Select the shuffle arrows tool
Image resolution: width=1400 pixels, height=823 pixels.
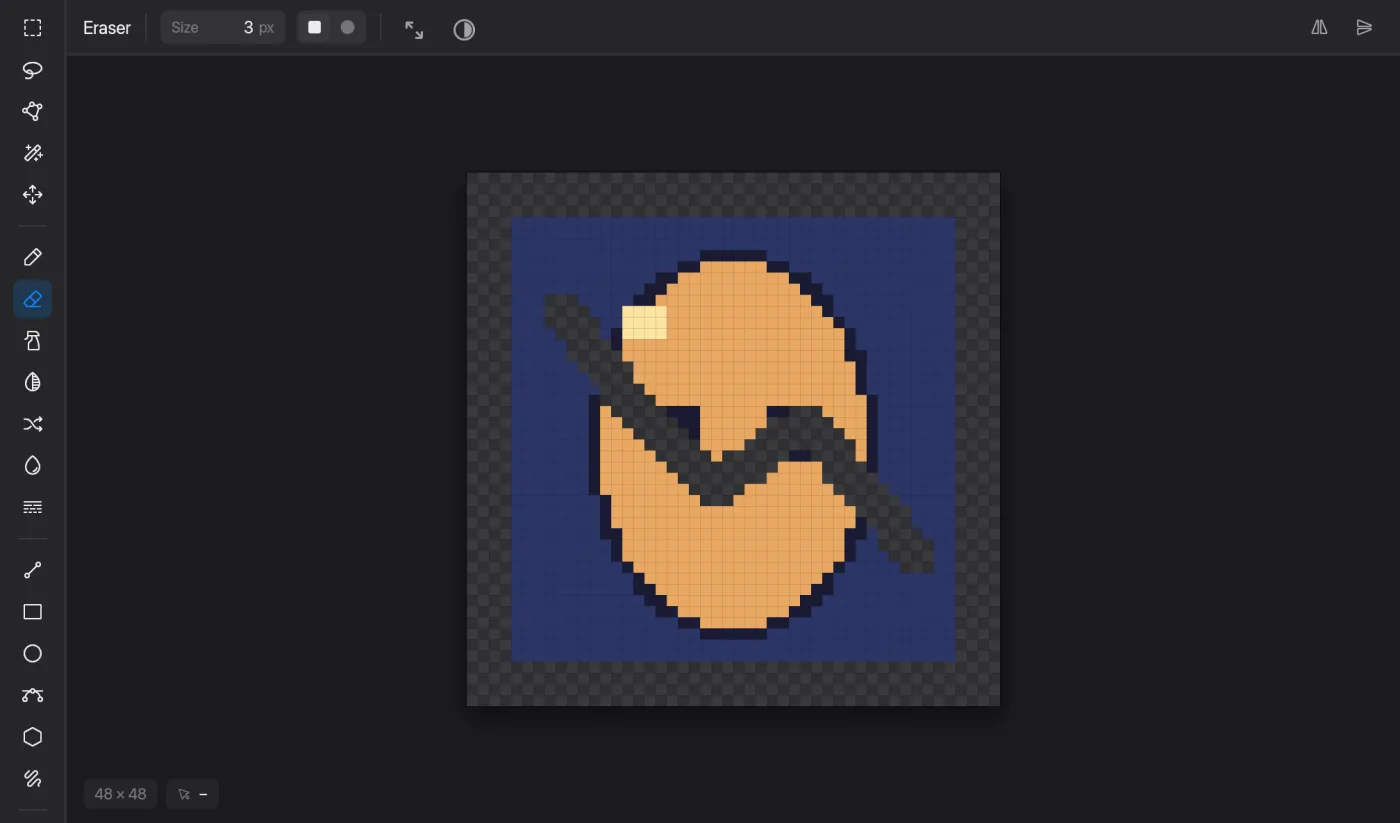pyautogui.click(x=33, y=424)
